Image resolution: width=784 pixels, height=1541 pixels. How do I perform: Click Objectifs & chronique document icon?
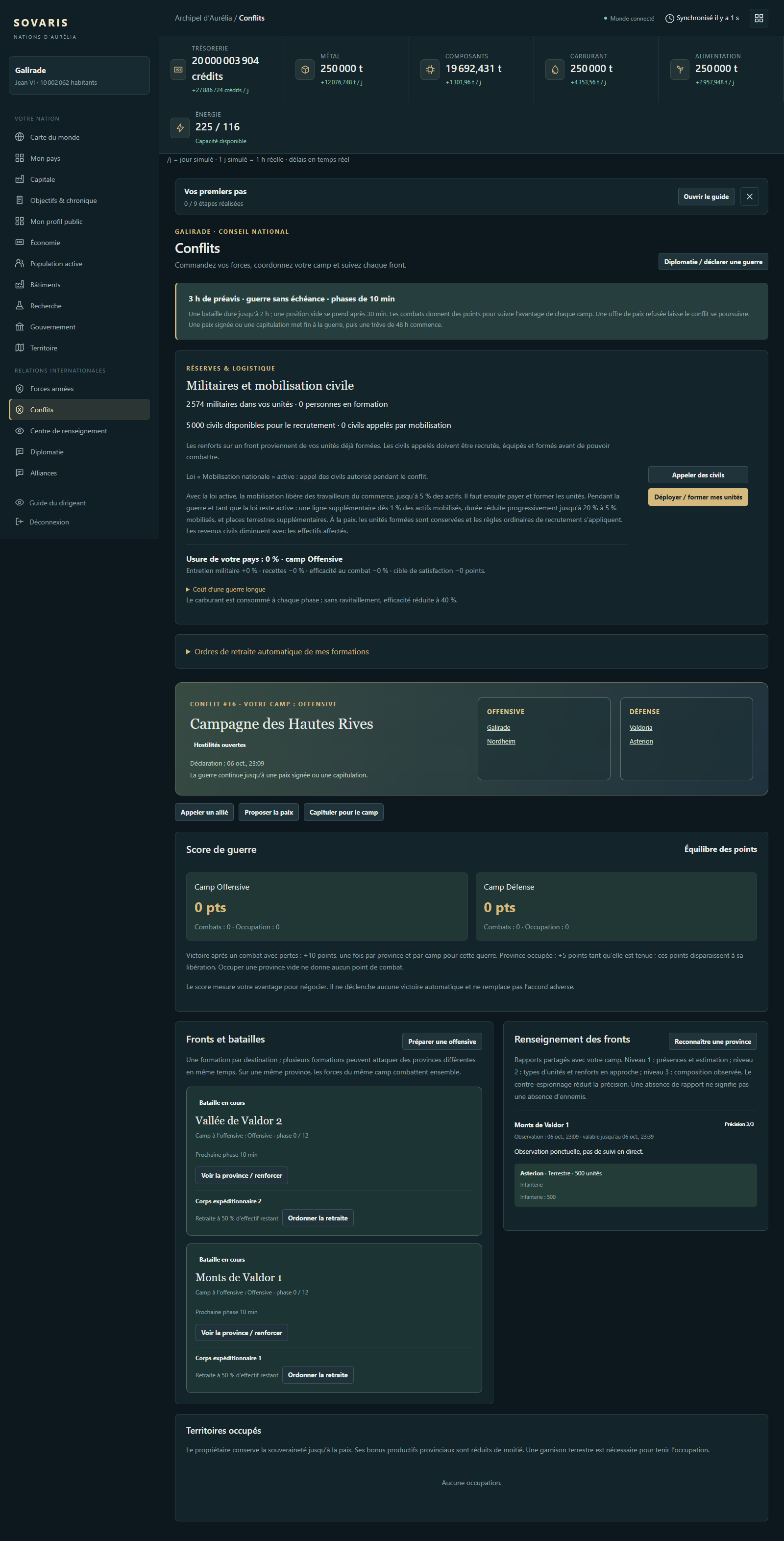(20, 200)
